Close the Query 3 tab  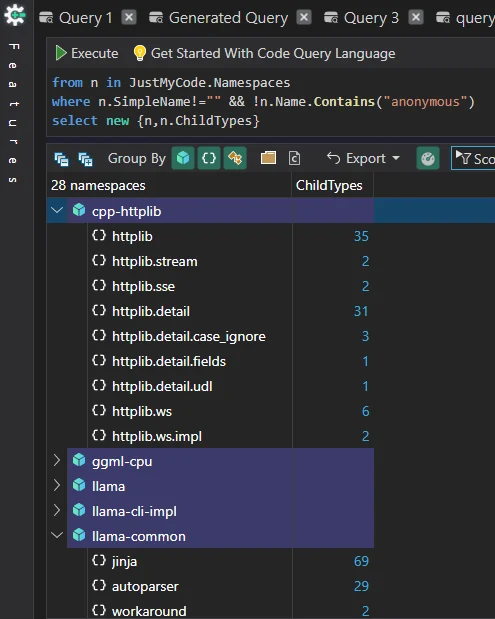point(415,17)
